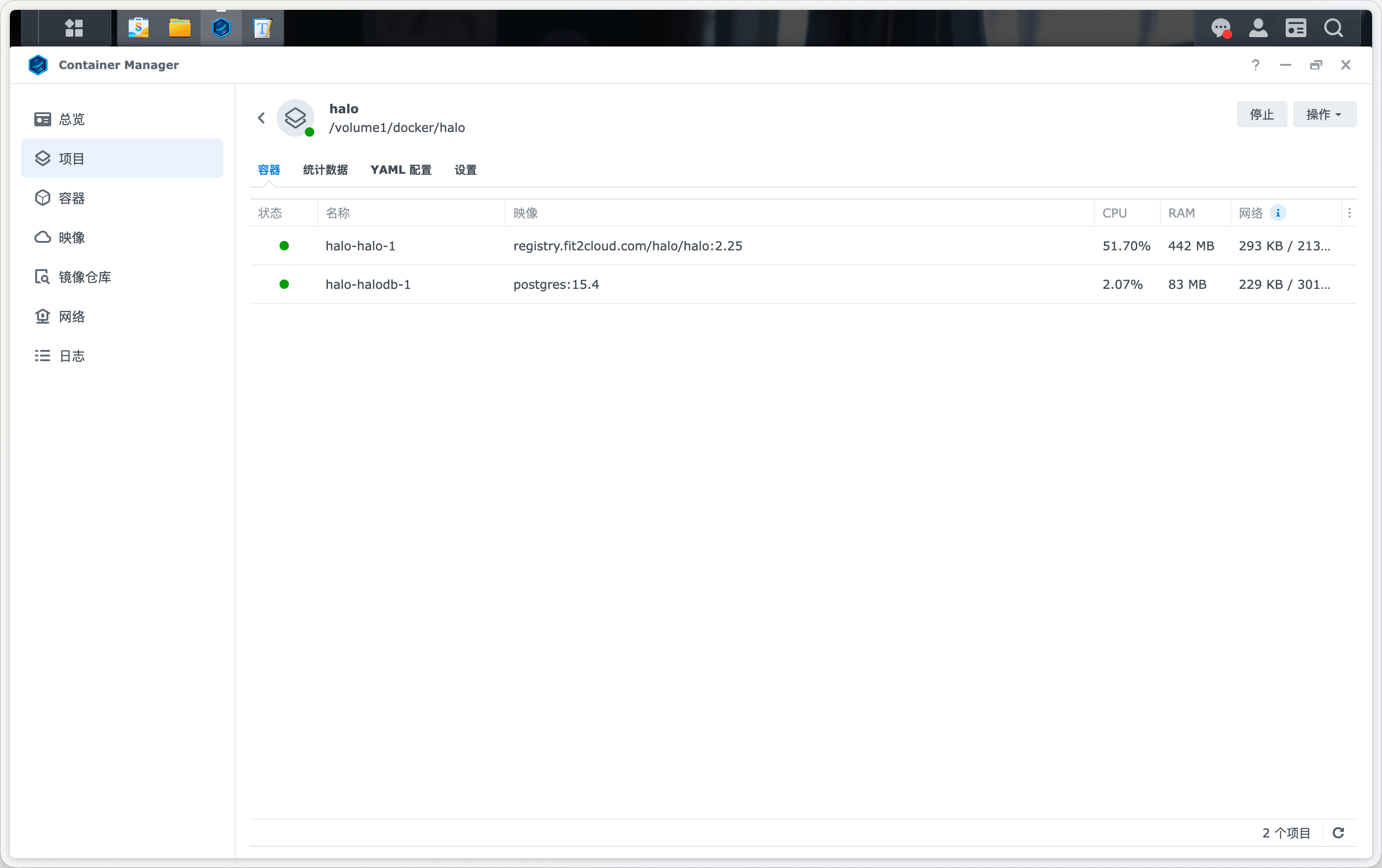Viewport: 1382px width, 868px height.
Task: Sort by 映像 column header
Action: click(800, 213)
